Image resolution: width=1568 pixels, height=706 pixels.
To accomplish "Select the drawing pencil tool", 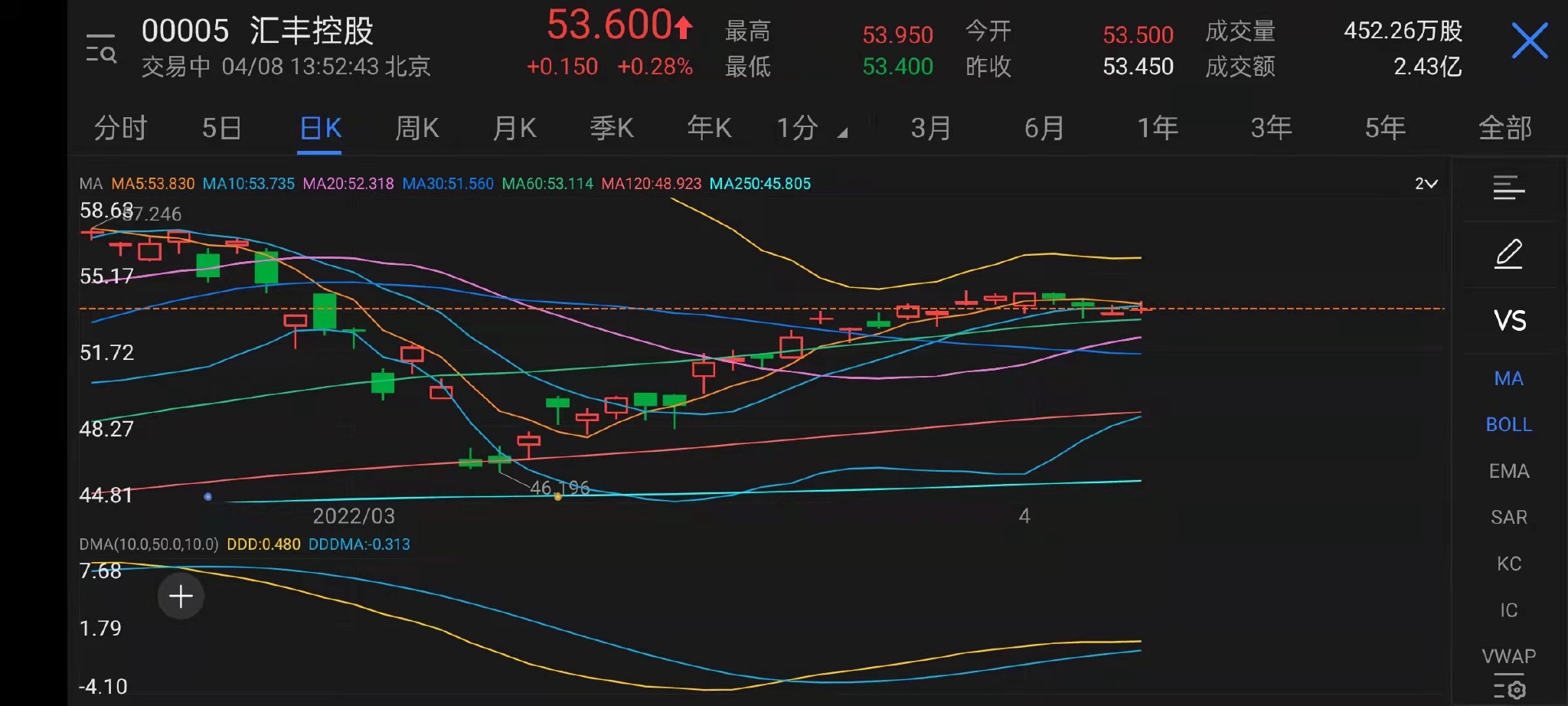I will [x=1509, y=254].
